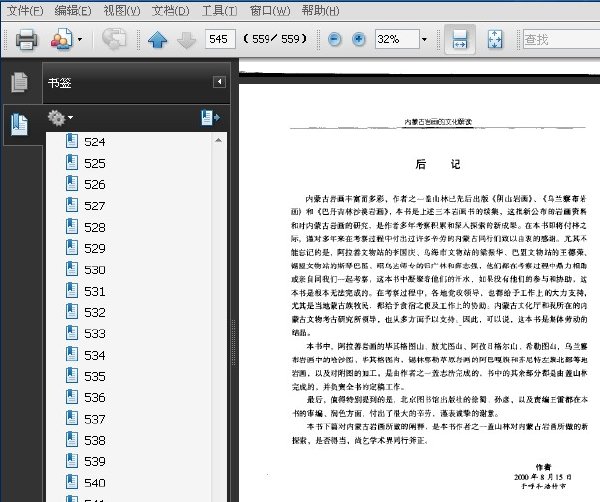Select bookmark 535
The width and height of the screenshot is (600, 502).
click(x=95, y=376)
